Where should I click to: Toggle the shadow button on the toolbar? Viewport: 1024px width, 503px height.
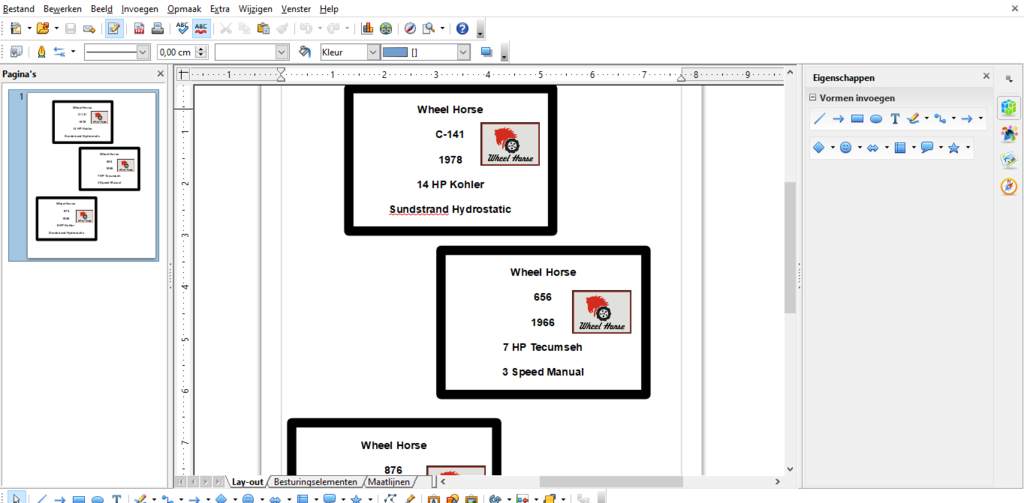pyautogui.click(x=487, y=52)
